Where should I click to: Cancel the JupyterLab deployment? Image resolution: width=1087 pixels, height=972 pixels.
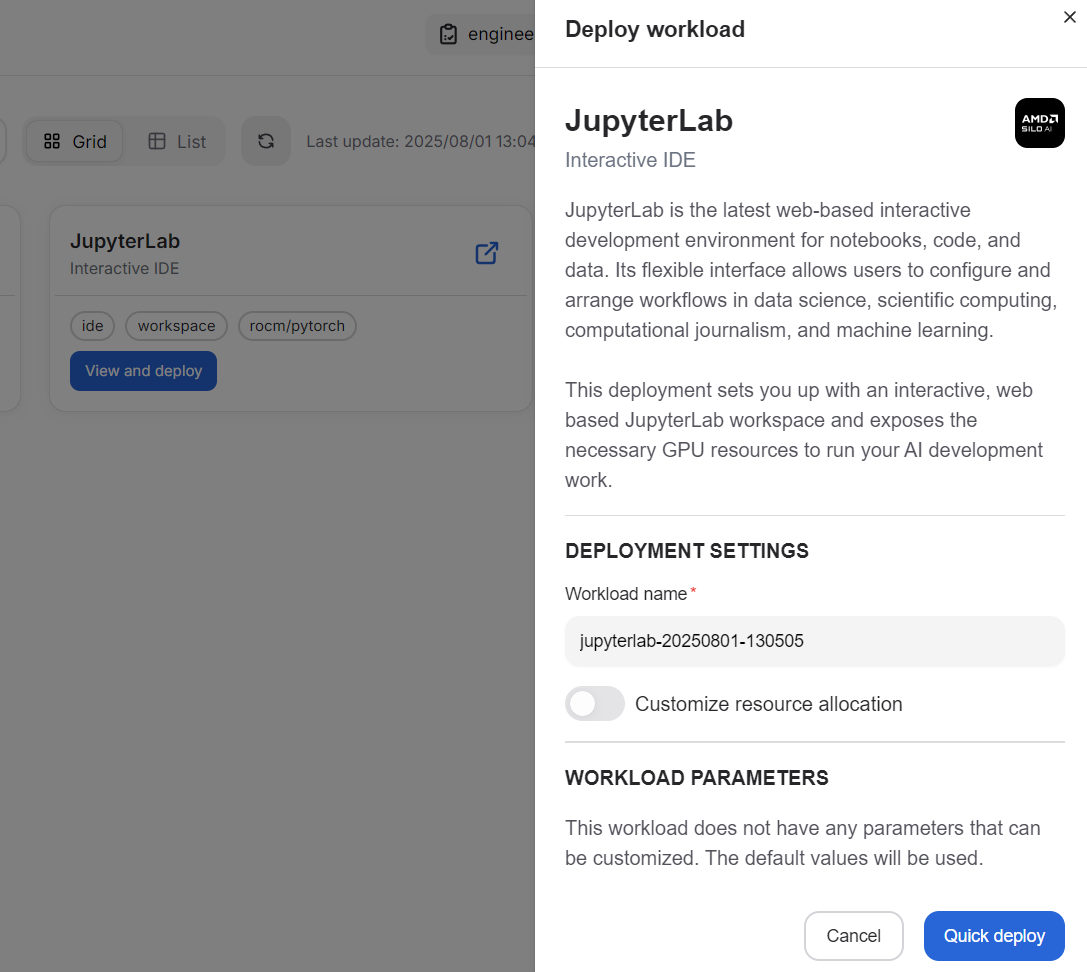pyautogui.click(x=853, y=936)
